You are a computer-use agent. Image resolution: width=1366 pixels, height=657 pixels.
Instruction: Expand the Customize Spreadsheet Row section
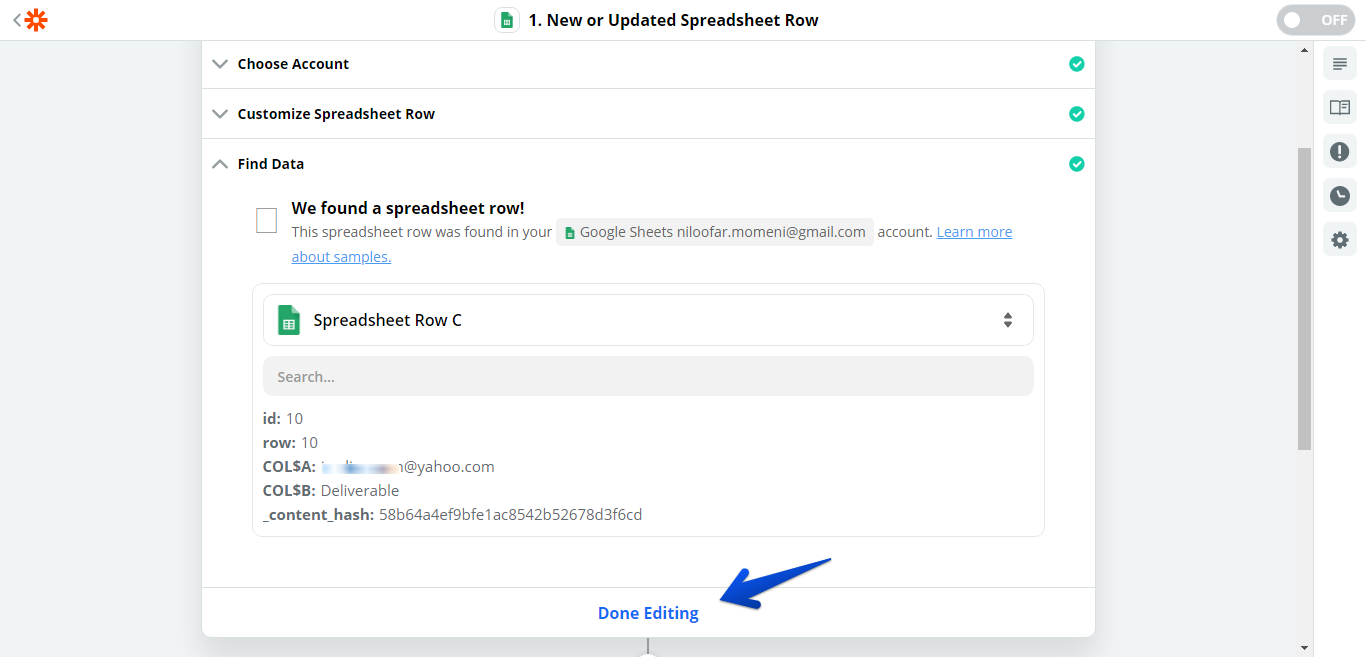(648, 114)
